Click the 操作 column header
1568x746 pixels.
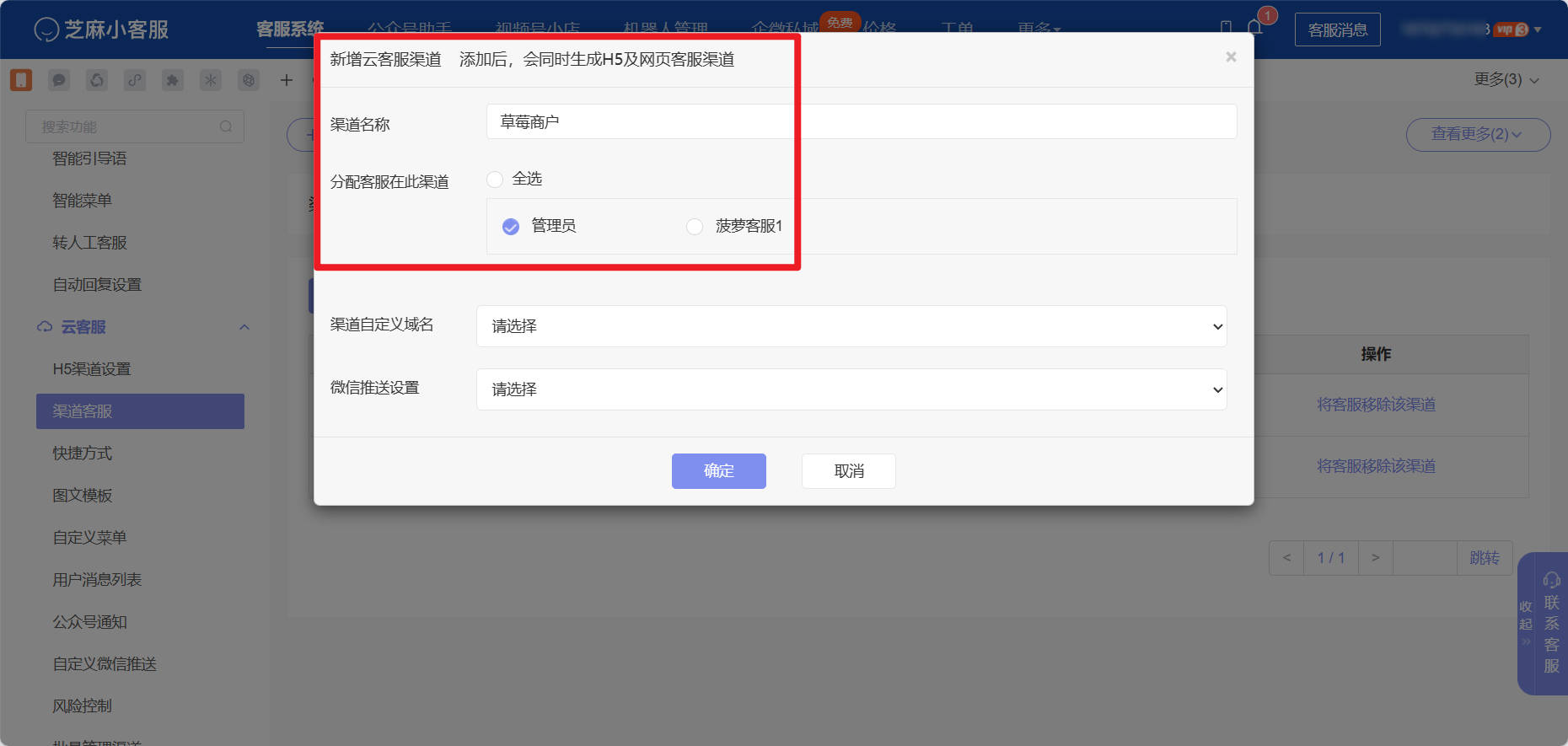[x=1377, y=354]
